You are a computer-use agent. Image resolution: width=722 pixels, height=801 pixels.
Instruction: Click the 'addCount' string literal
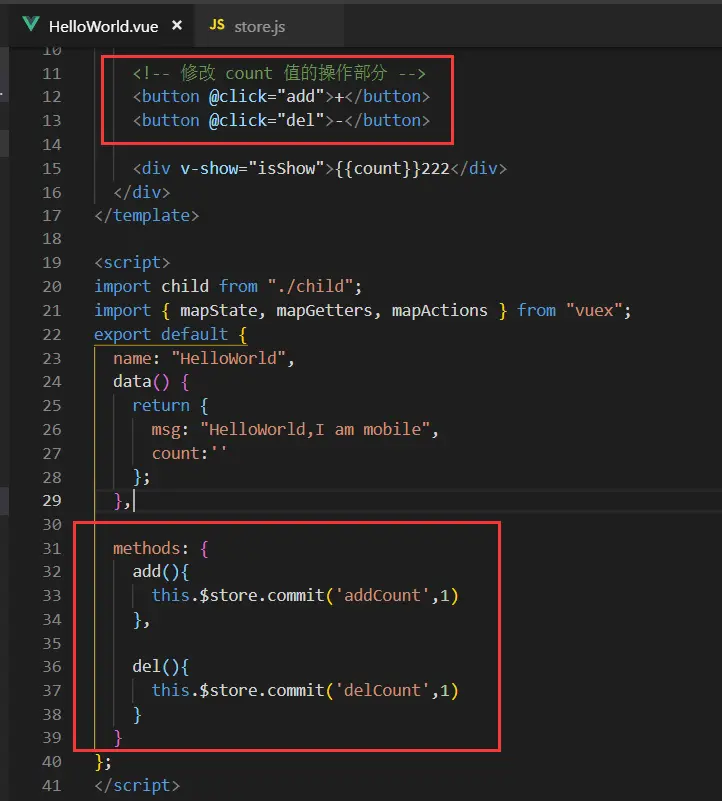click(382, 595)
